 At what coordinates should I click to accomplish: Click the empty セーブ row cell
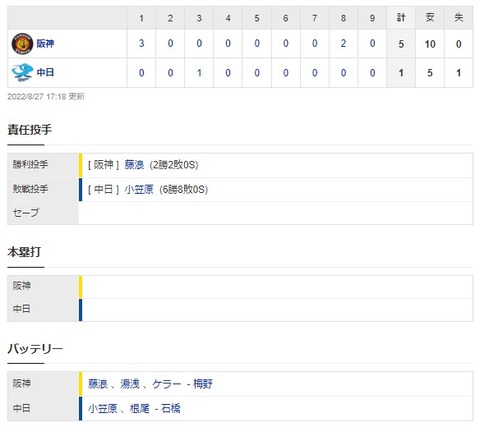(x=276, y=213)
